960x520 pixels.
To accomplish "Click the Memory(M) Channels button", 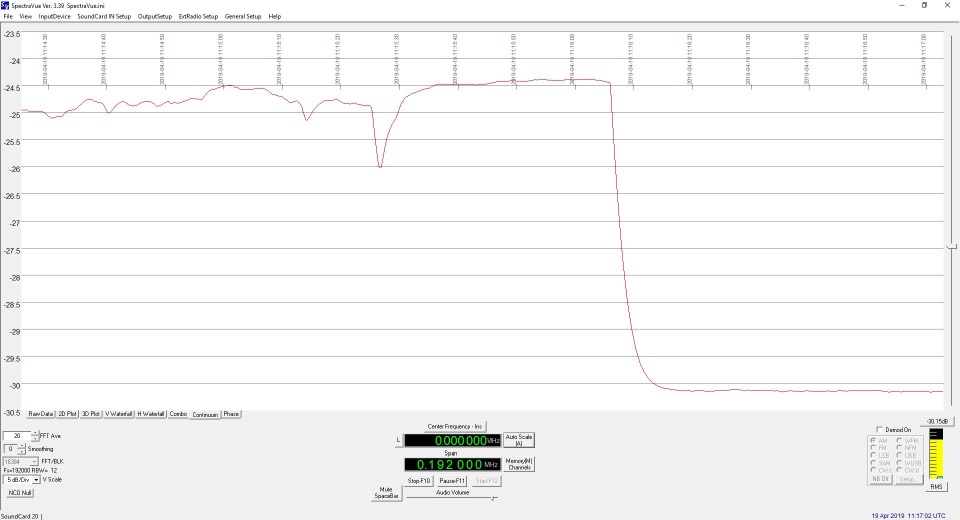I will pyautogui.click(x=519, y=464).
